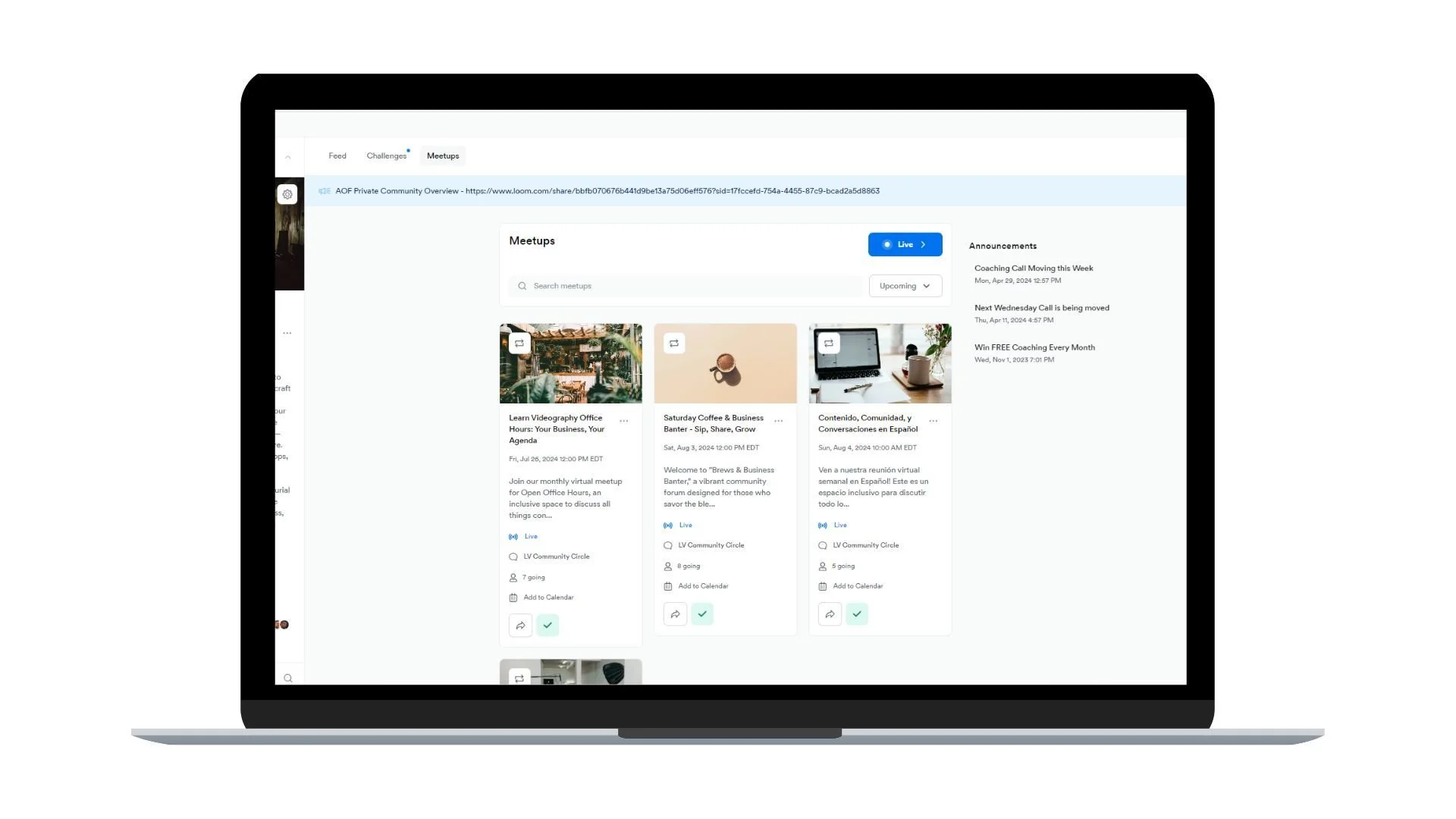Click Add to Calendar on Saturday Coffee card
Image resolution: width=1456 pixels, height=819 pixels.
702,586
